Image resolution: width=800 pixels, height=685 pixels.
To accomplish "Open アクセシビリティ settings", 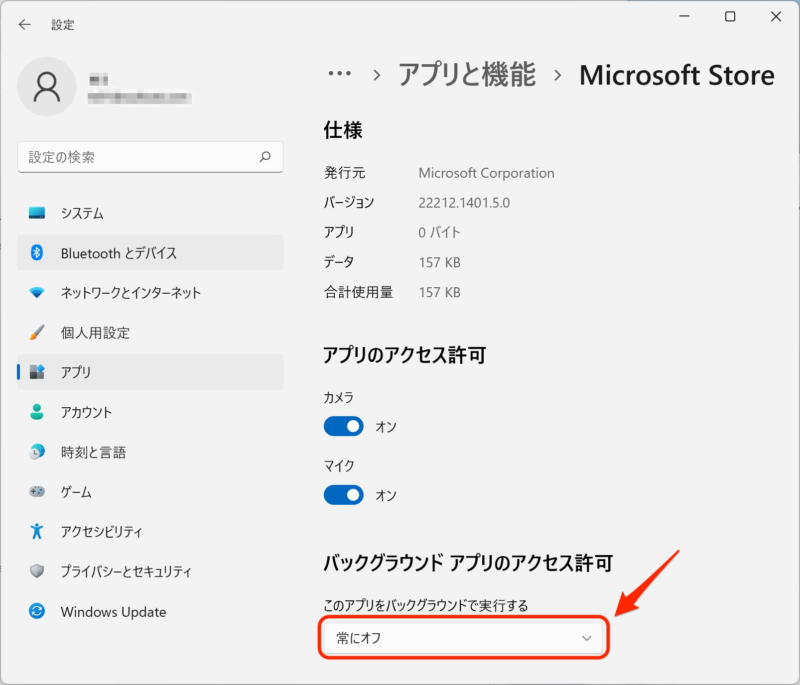I will coord(151,531).
